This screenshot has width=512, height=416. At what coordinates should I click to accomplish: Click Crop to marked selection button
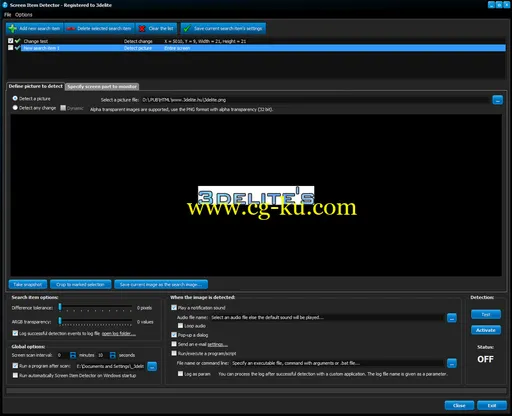point(80,284)
